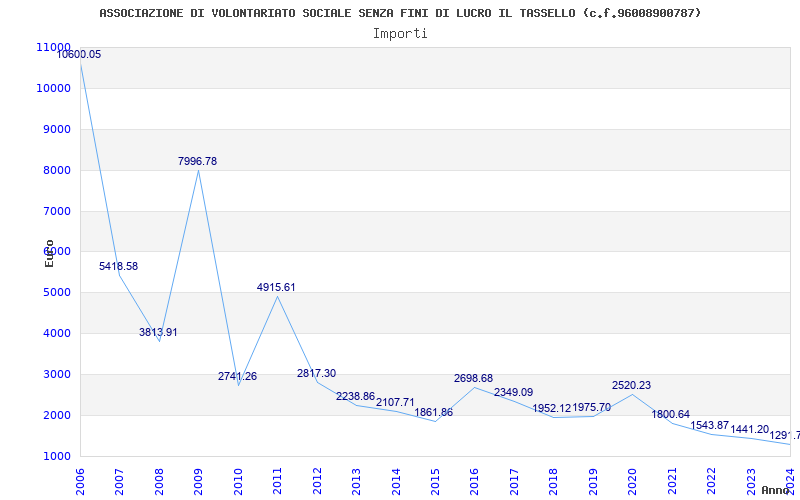This screenshot has width=800, height=500.
Task: Select the 2006 x-axis year label
Action: [x=80, y=481]
